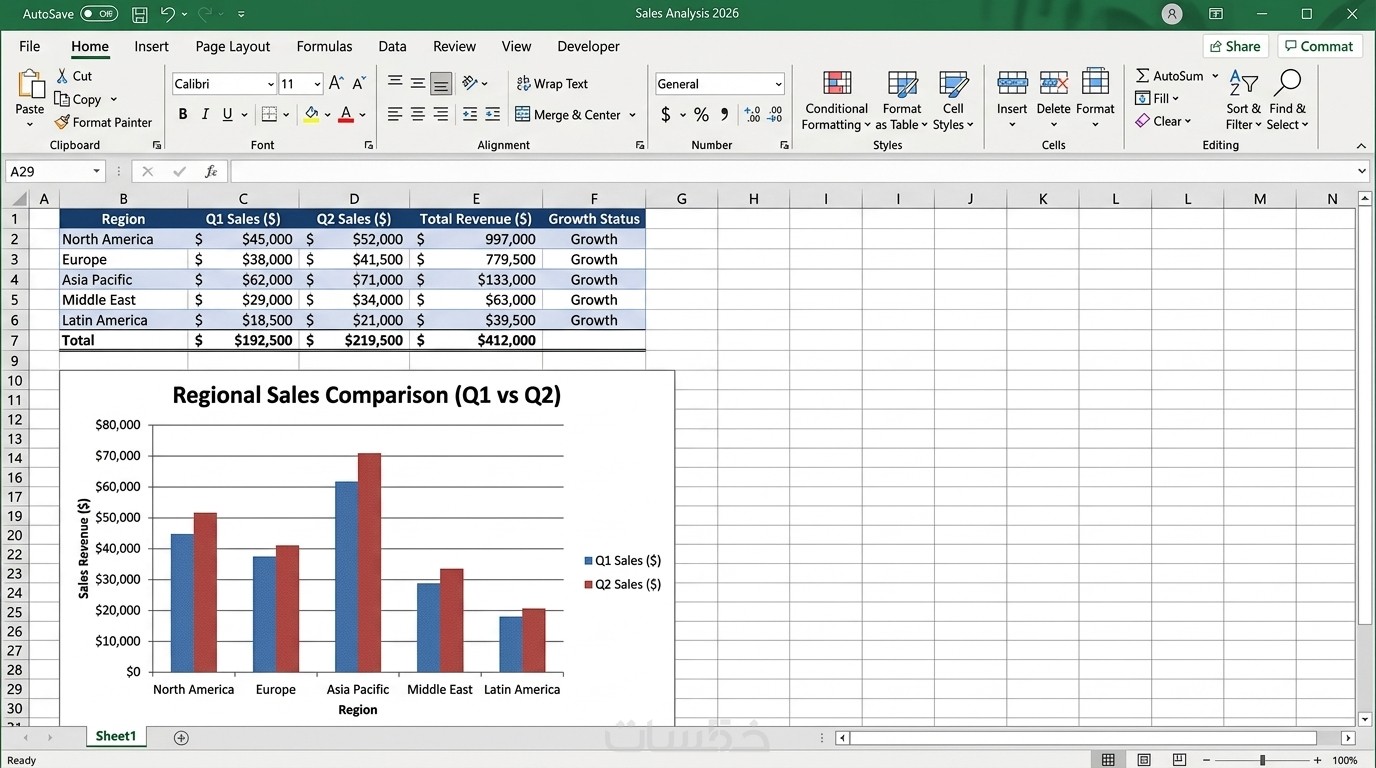Open the Clear dropdown in the Editing group
Screen dimensions: 1376x768
point(1163,121)
